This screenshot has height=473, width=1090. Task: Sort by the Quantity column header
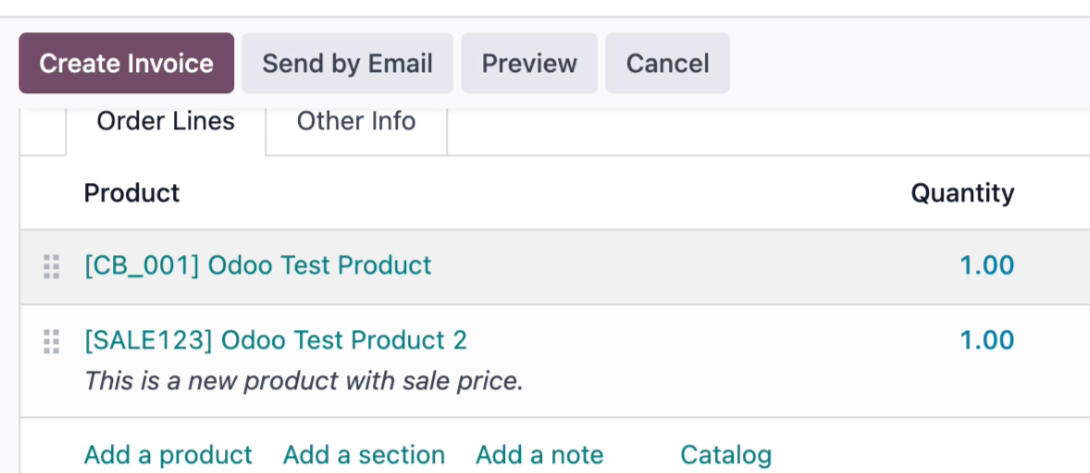coord(962,193)
